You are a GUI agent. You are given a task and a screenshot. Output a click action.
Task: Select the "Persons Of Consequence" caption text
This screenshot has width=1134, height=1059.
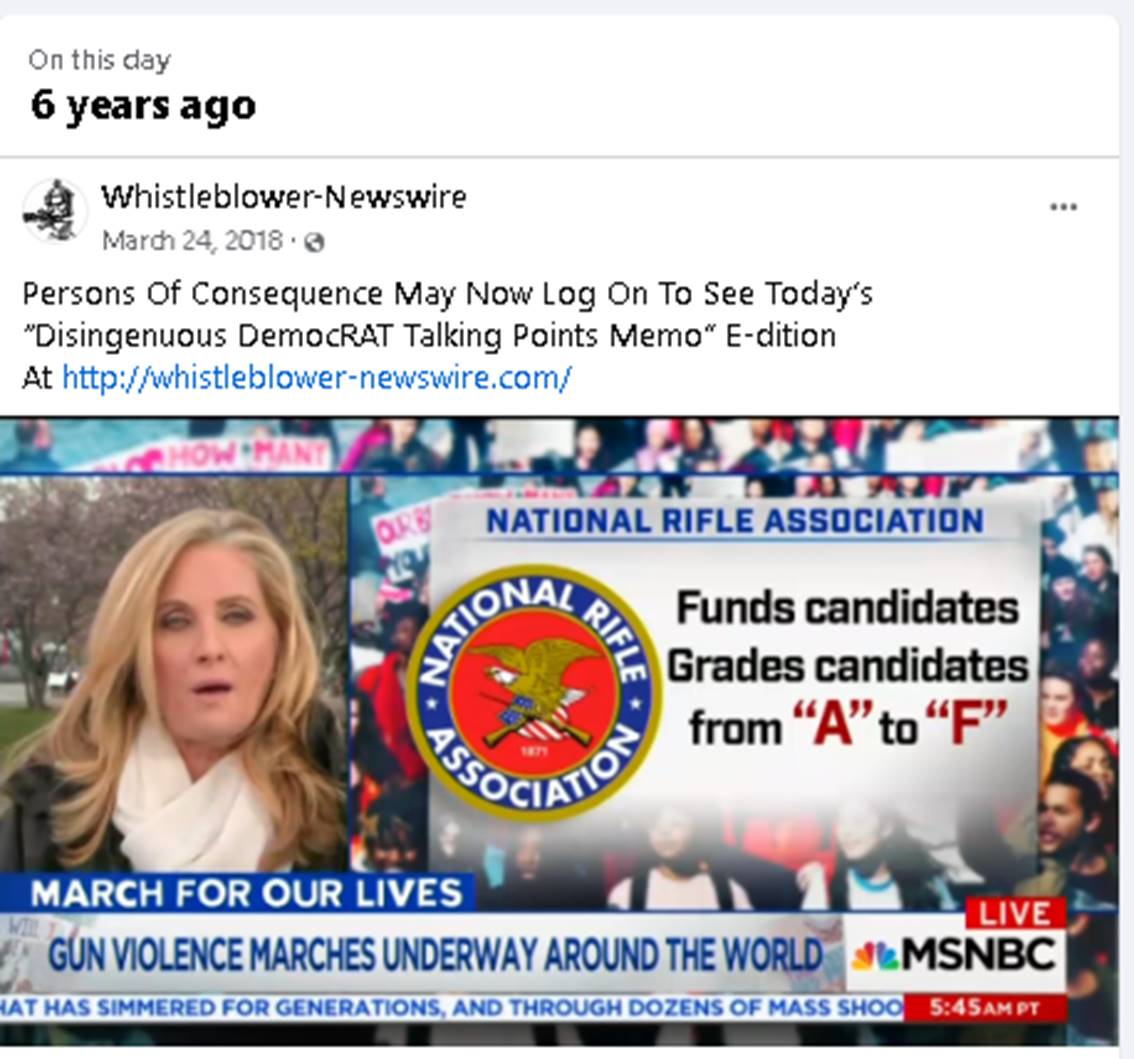[x=202, y=294]
